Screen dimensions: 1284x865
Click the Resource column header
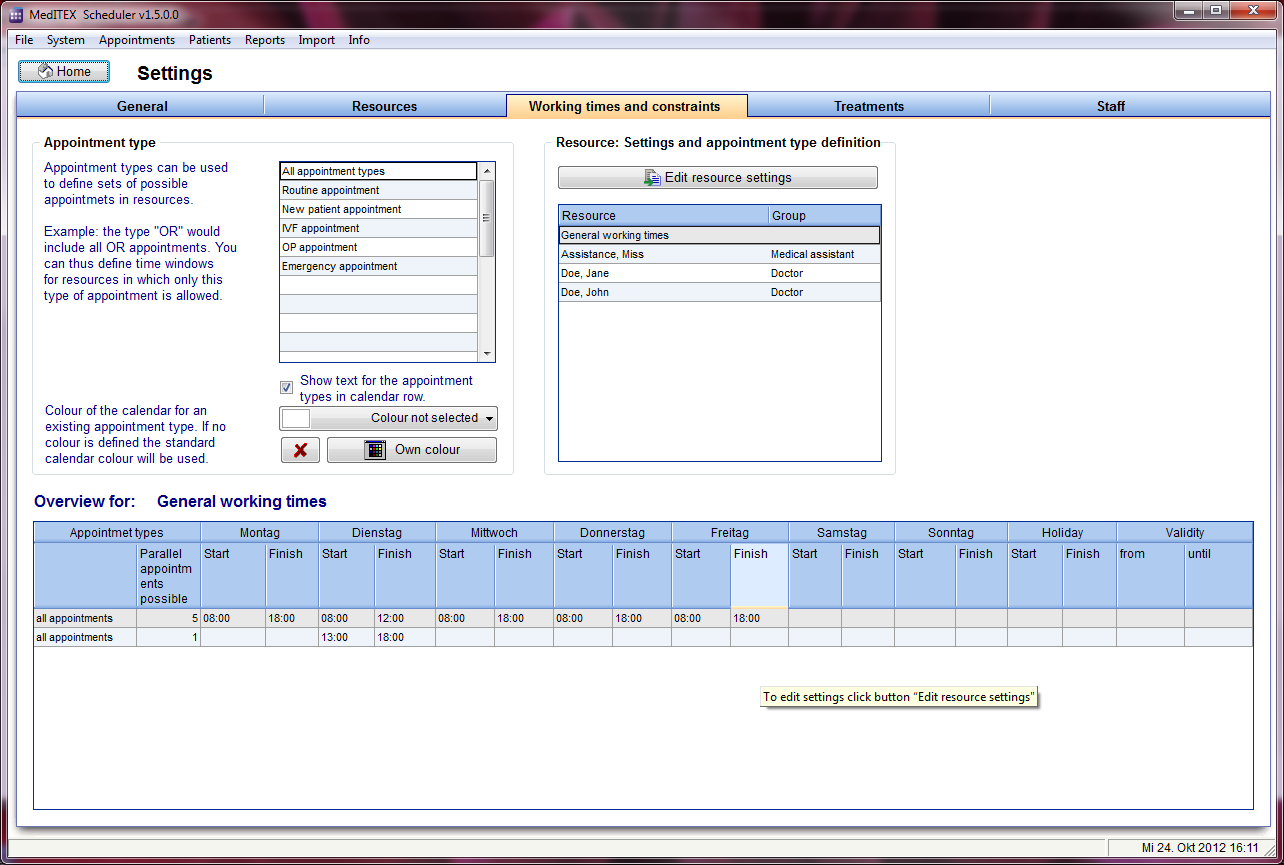pyautogui.click(x=663, y=215)
